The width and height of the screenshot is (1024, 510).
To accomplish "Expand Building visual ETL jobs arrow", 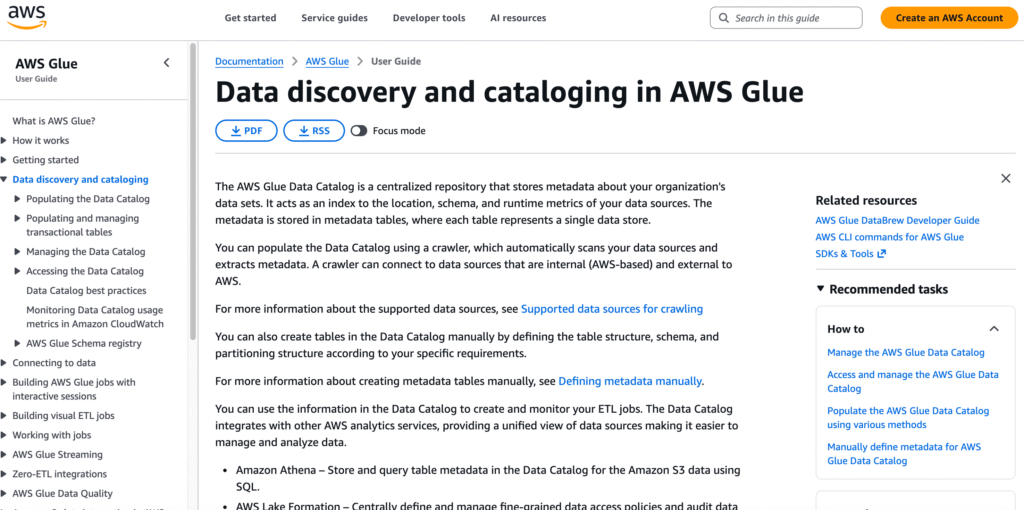I will (x=5, y=416).
